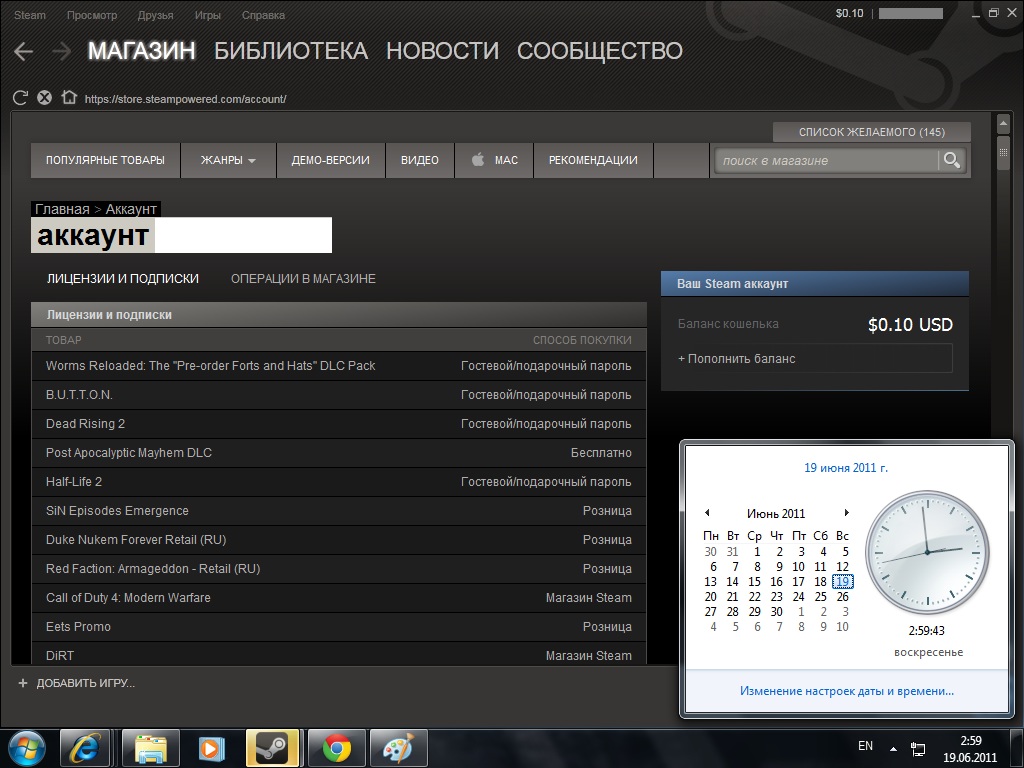The image size is (1024, 768).
Task: Open ПОПУЛЯРНЫЕ ТОВАРЫ
Action: click(x=105, y=160)
